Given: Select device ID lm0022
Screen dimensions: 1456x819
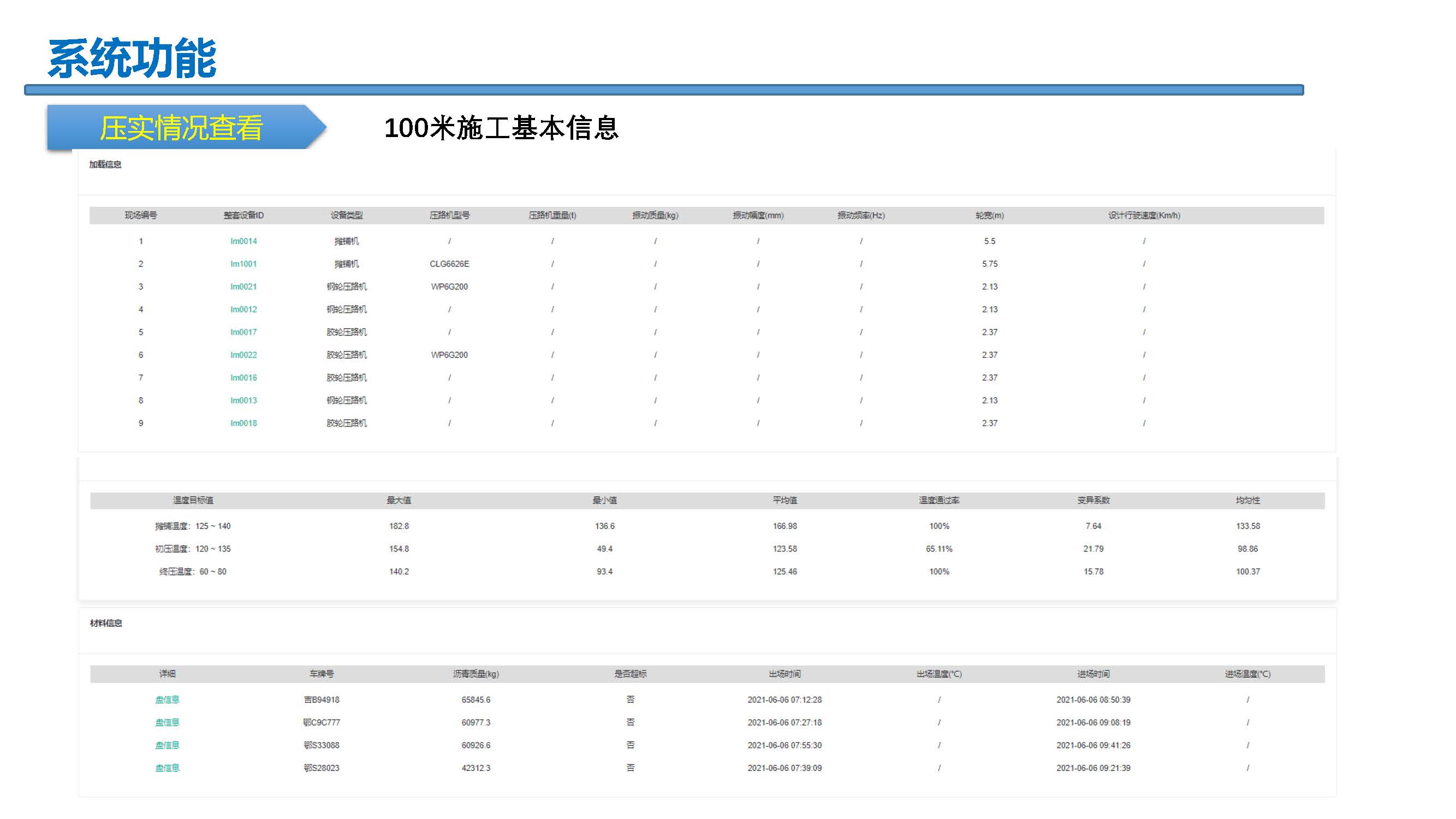Looking at the screenshot, I should (x=243, y=355).
